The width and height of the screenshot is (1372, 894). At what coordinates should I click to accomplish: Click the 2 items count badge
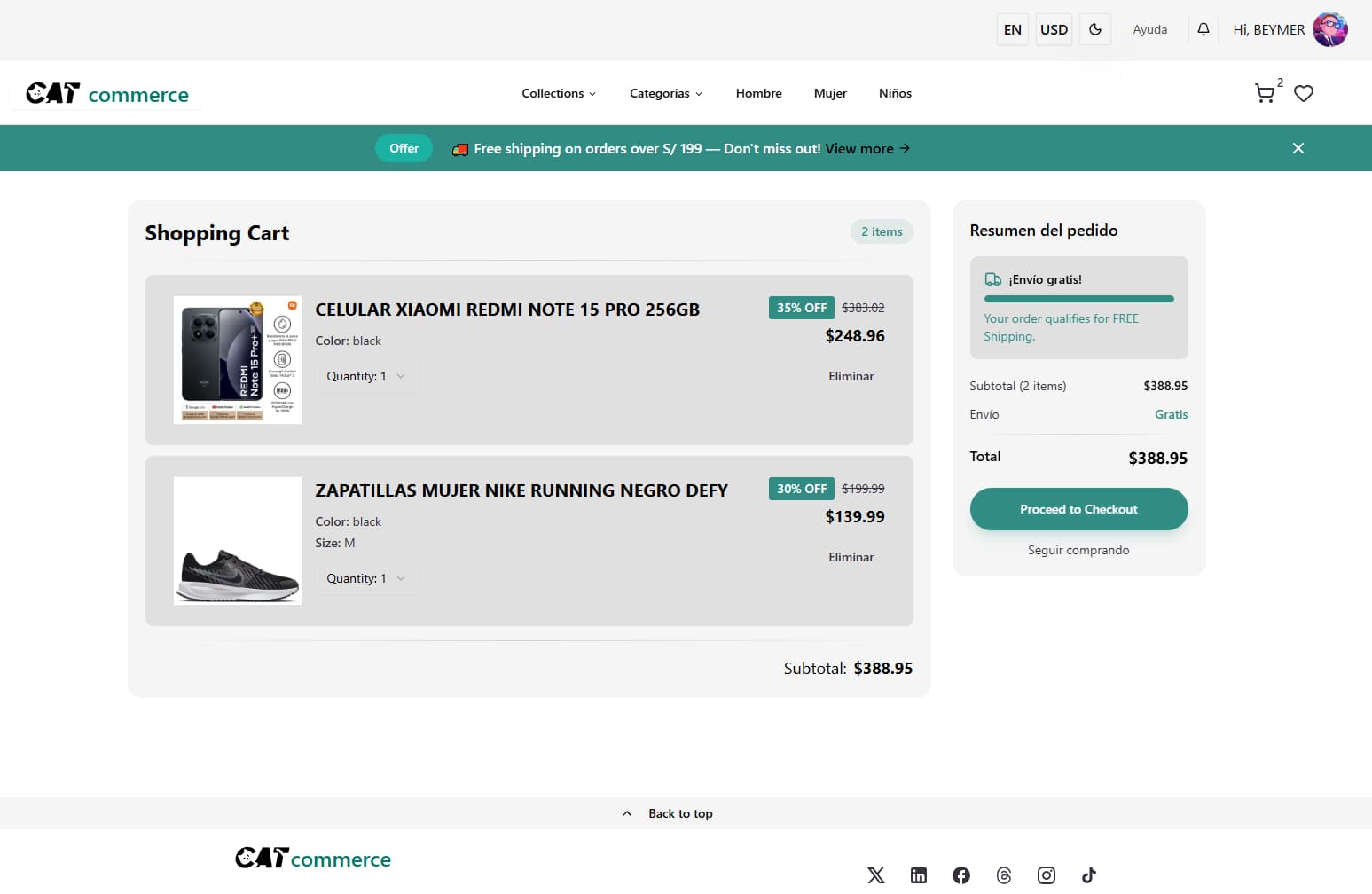pyautogui.click(x=882, y=231)
